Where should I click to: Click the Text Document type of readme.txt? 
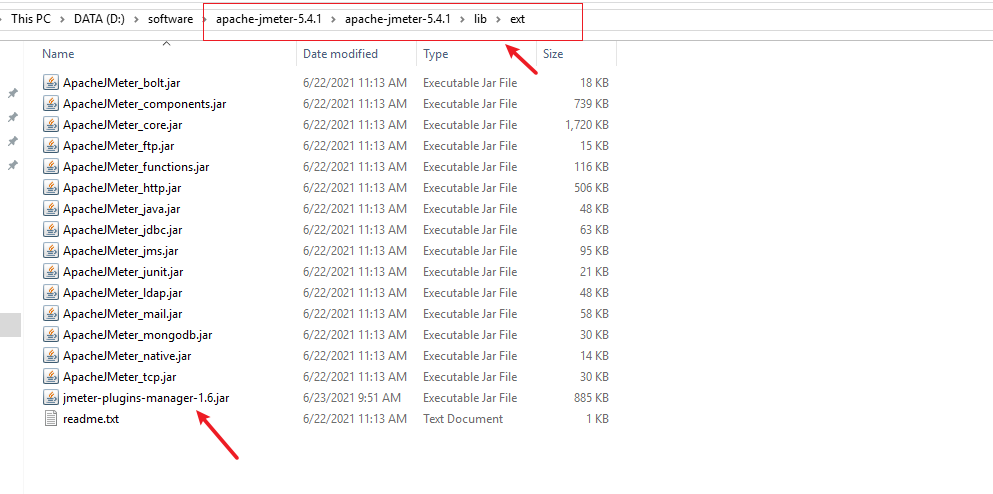pos(463,419)
